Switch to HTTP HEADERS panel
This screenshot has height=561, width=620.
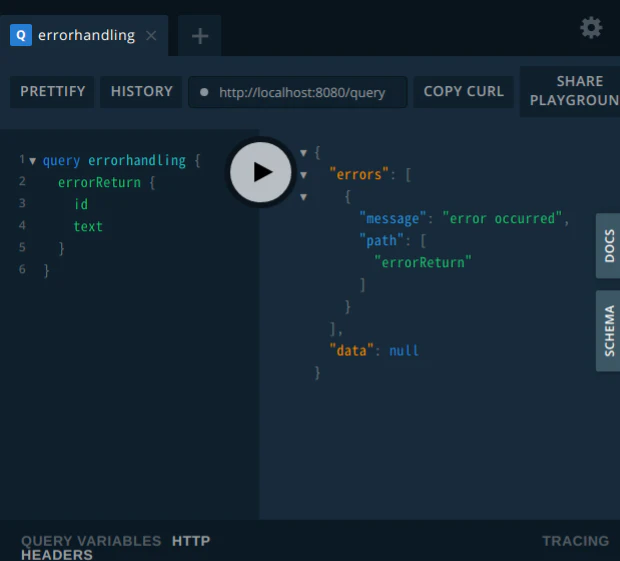click(x=115, y=548)
